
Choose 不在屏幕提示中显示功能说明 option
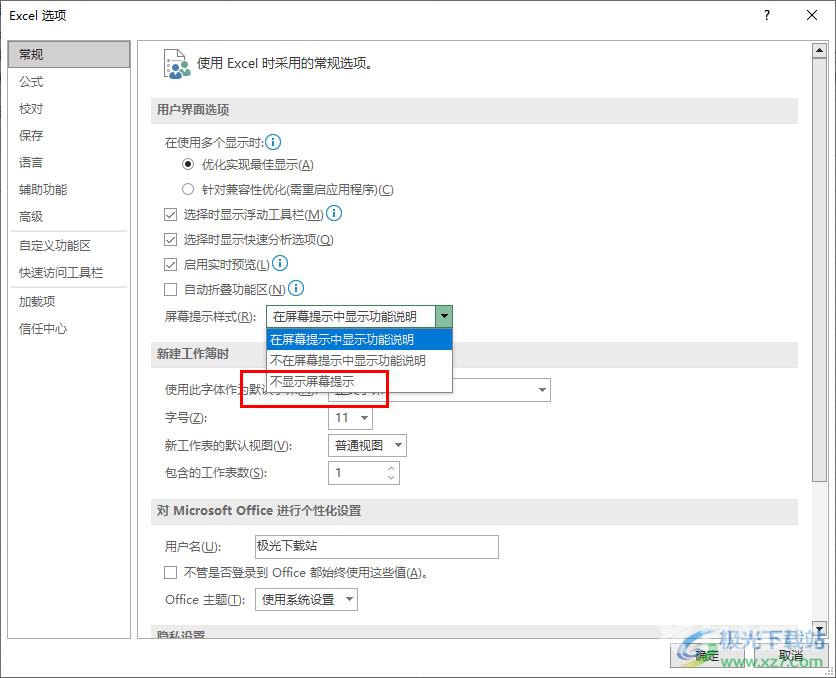[359, 361]
